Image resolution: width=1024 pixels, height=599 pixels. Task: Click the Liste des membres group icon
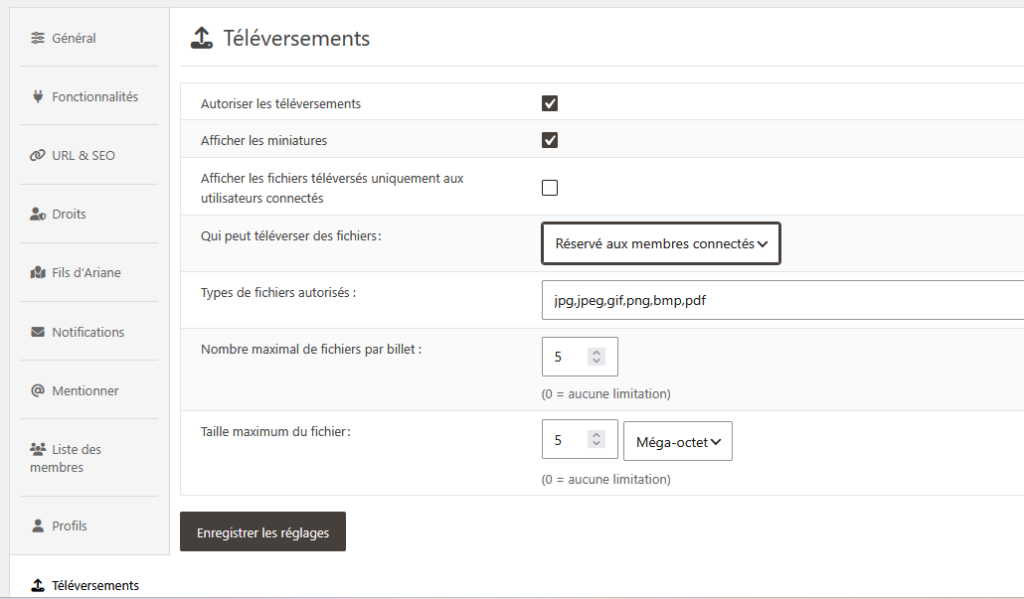(38, 449)
